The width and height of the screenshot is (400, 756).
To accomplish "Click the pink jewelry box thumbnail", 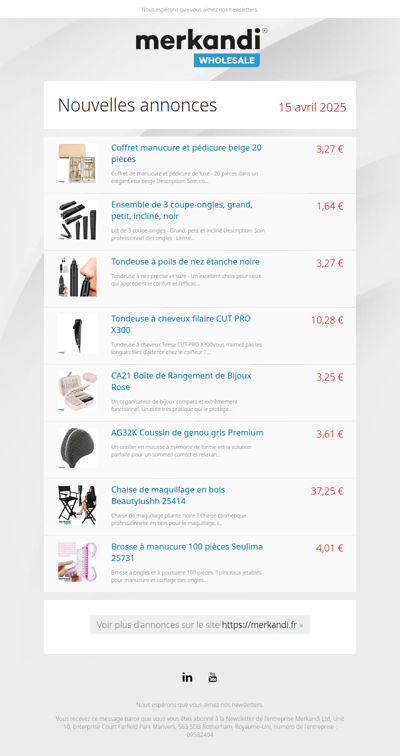I will 78,391.
